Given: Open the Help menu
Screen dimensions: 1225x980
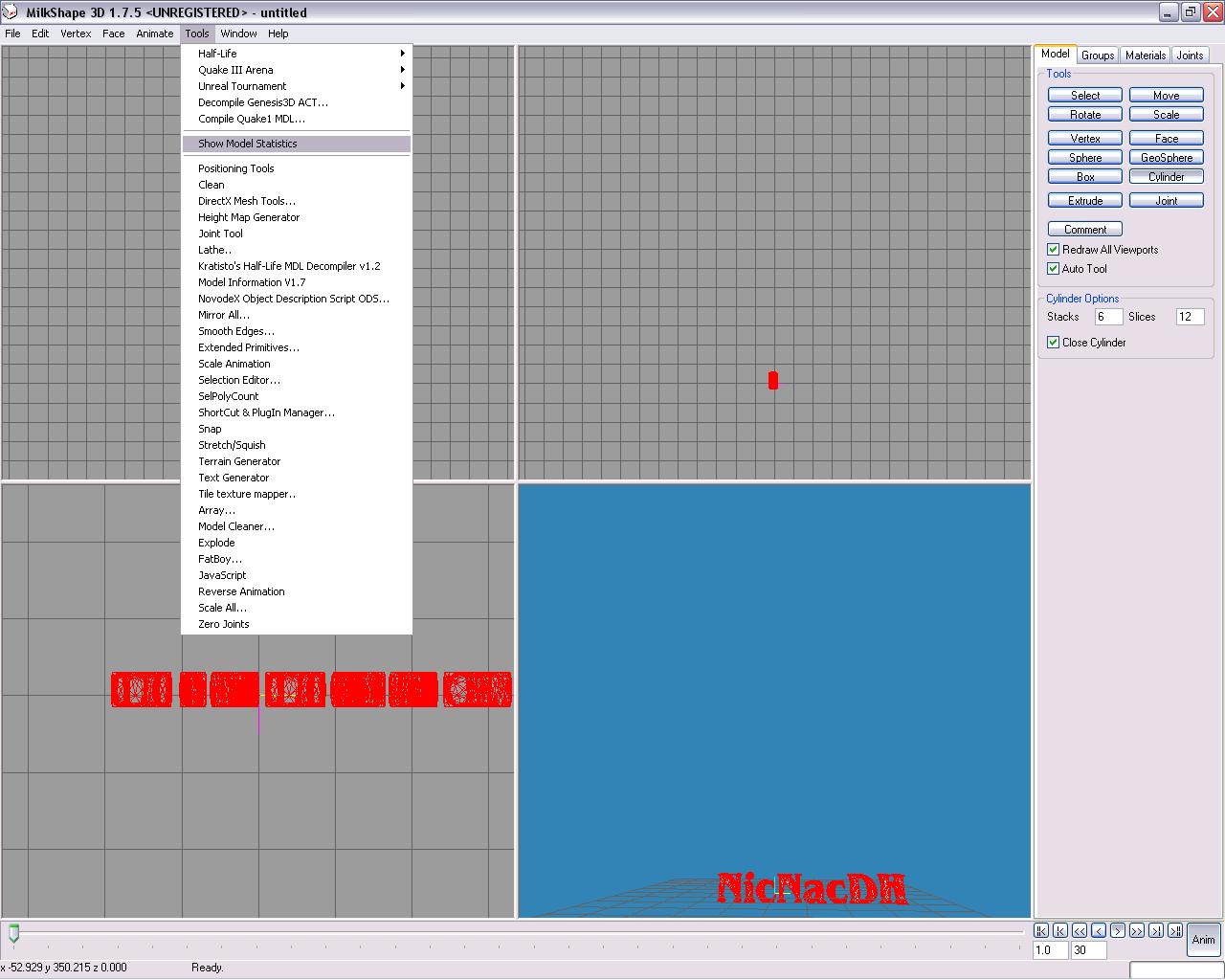Looking at the screenshot, I should point(278,33).
